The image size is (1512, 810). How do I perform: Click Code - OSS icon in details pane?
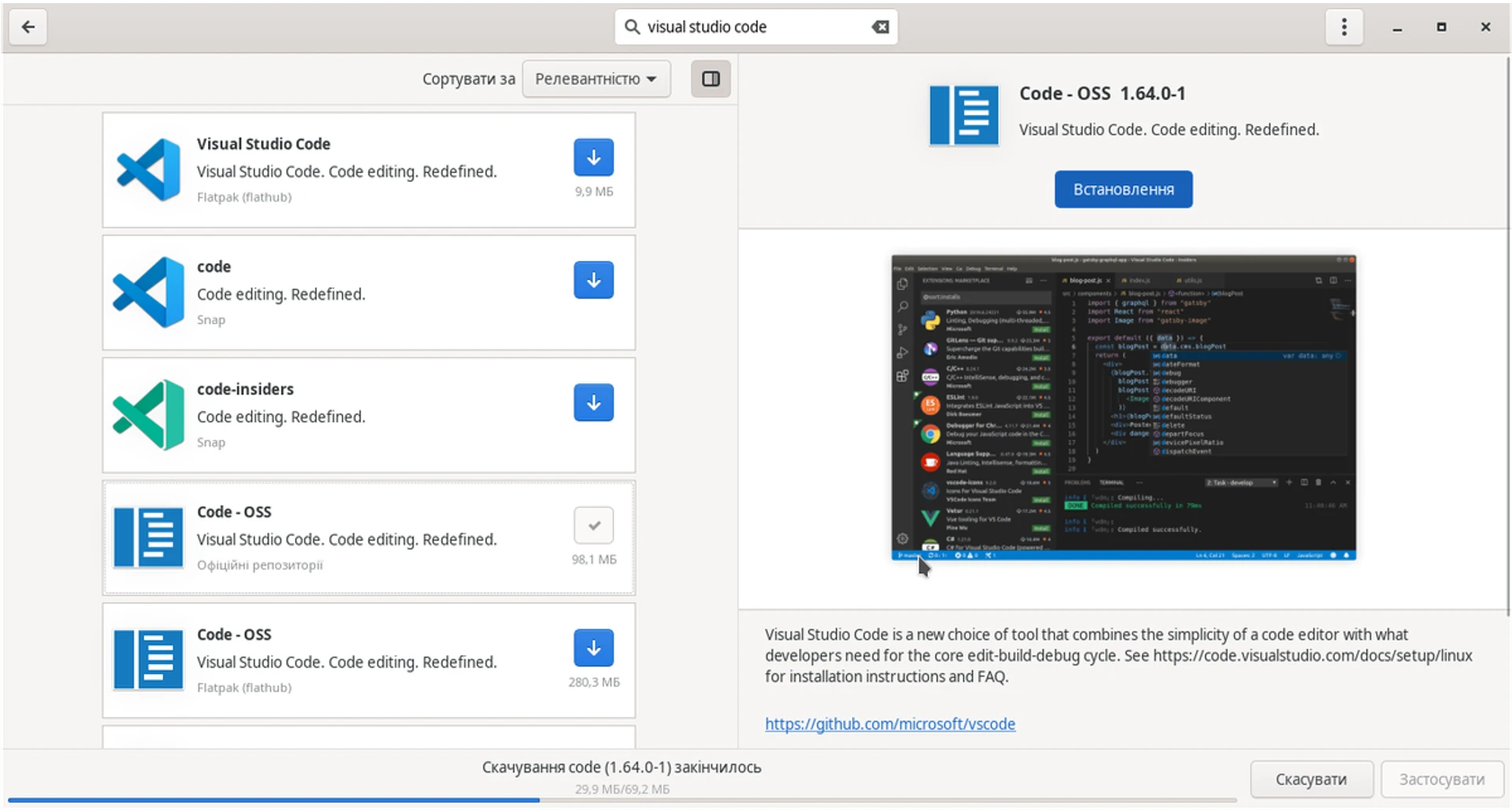point(964,116)
